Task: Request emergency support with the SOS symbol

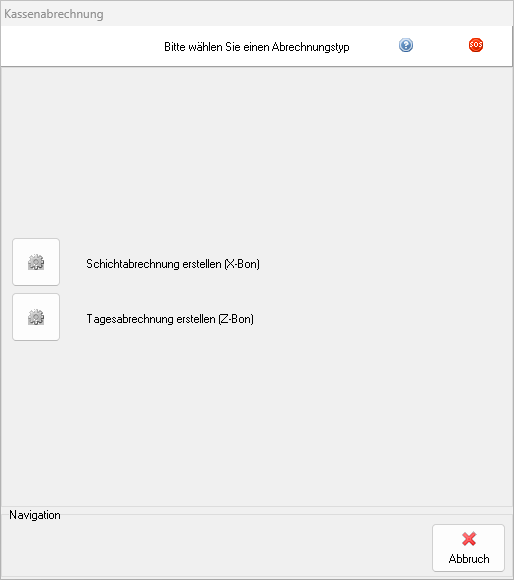Action: coord(476,45)
